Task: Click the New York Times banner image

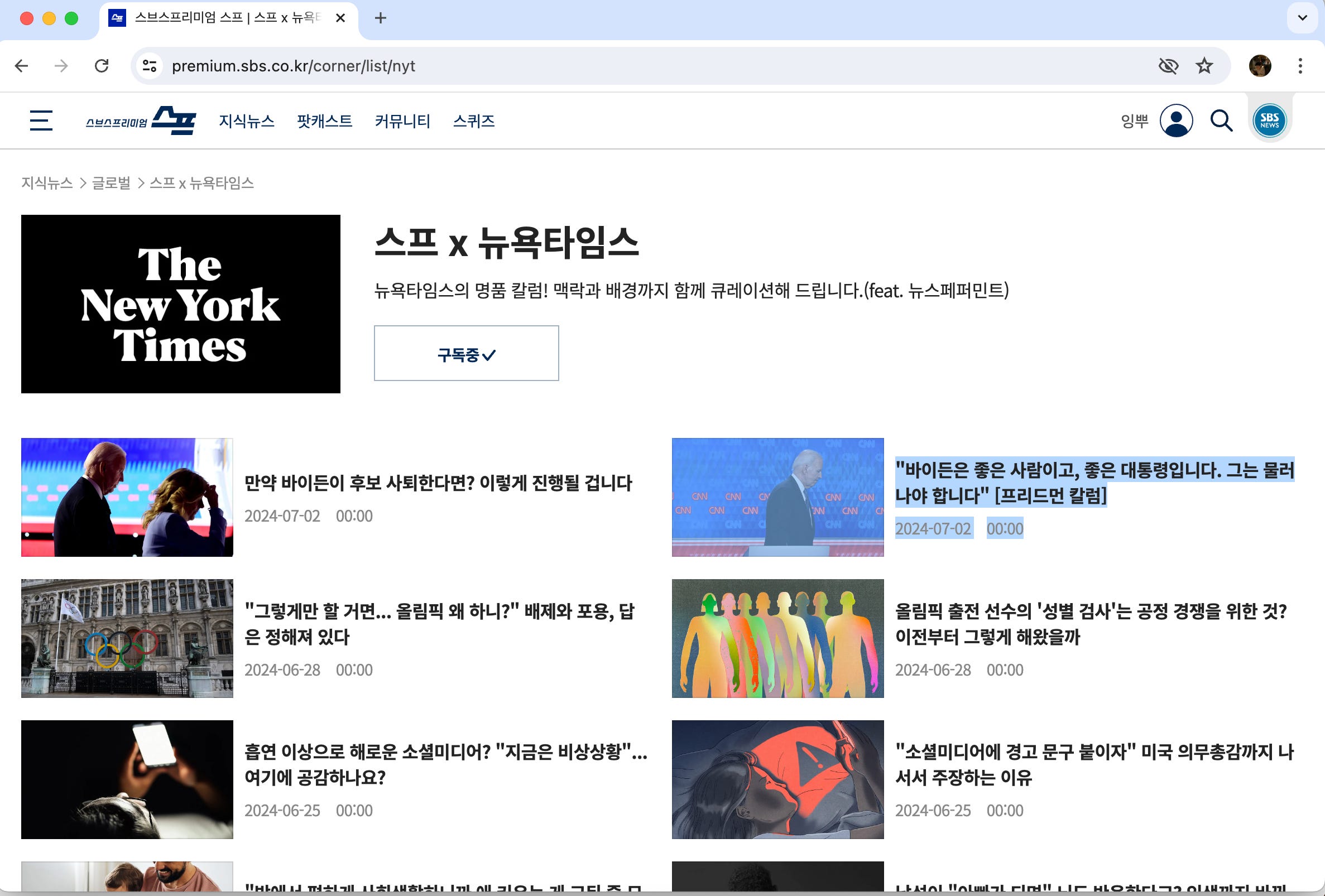Action: point(181,304)
